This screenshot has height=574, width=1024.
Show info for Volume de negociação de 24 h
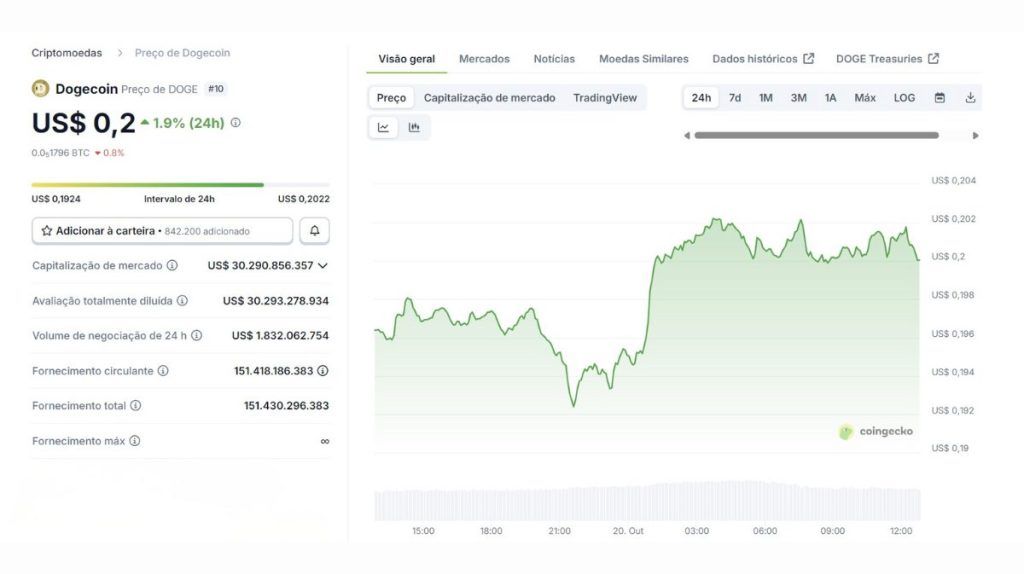click(x=197, y=335)
